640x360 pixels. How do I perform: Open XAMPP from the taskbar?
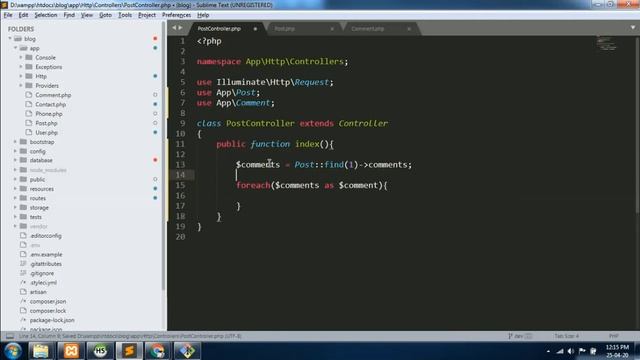[71, 351]
